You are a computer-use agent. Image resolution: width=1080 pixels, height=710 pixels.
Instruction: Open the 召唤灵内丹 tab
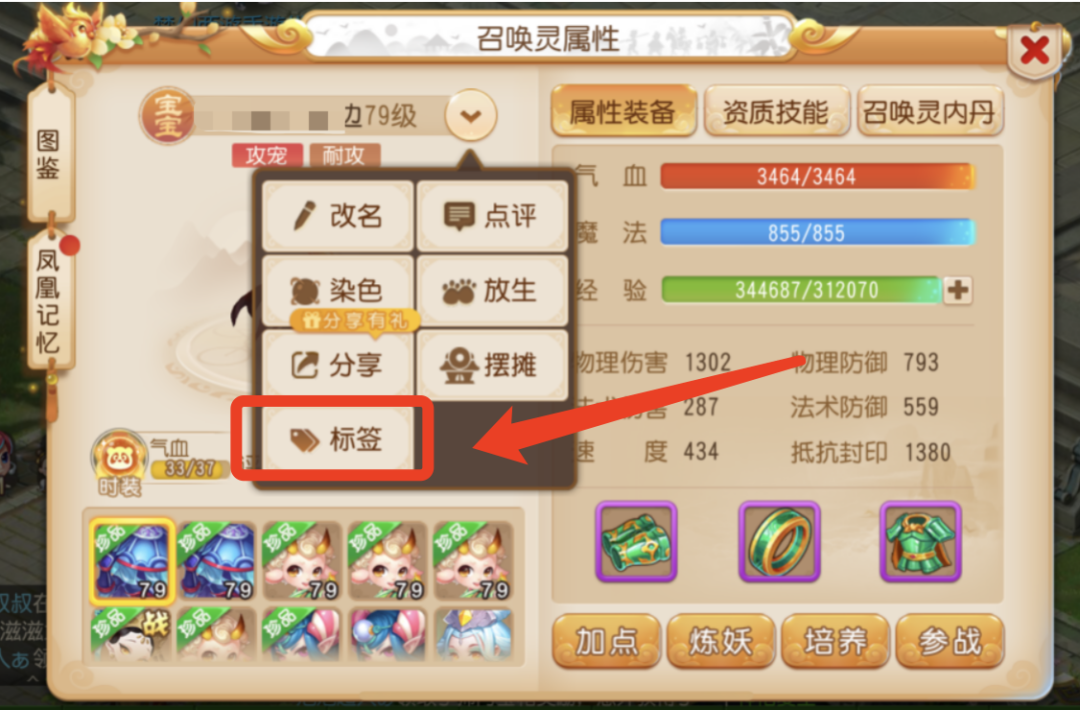point(928,111)
